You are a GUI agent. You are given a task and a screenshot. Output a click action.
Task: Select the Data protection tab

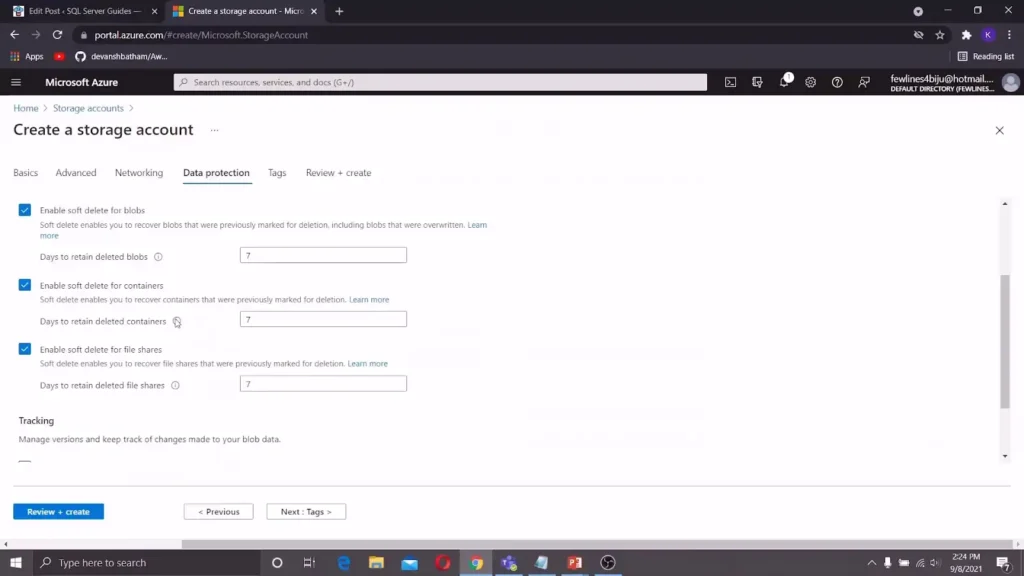click(216, 172)
